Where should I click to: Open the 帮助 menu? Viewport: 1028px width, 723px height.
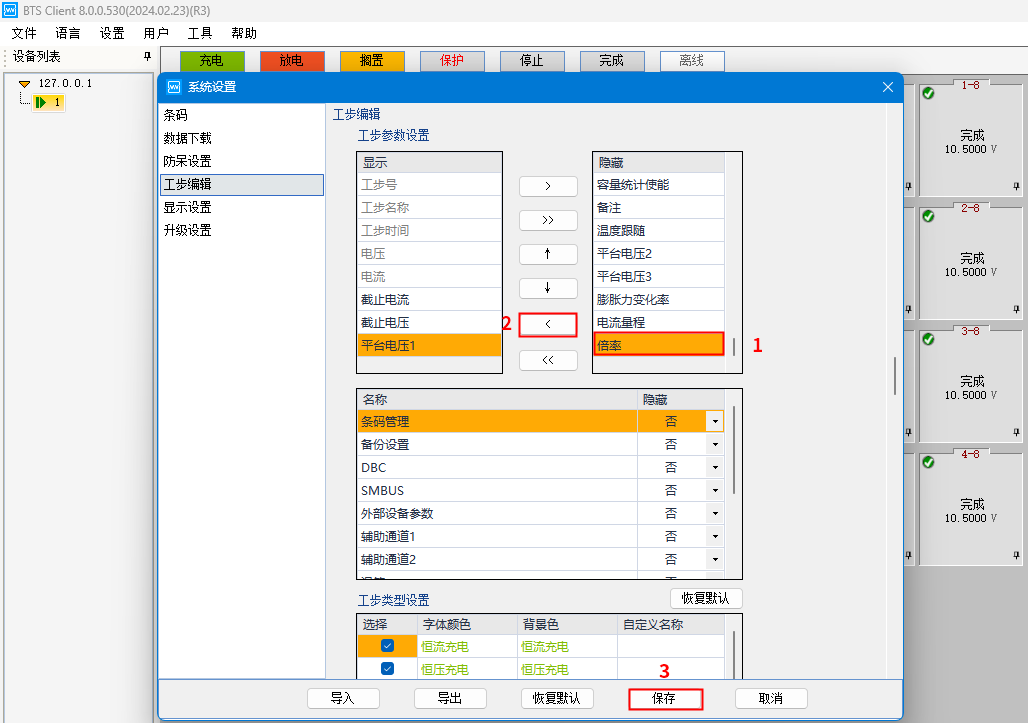point(244,33)
